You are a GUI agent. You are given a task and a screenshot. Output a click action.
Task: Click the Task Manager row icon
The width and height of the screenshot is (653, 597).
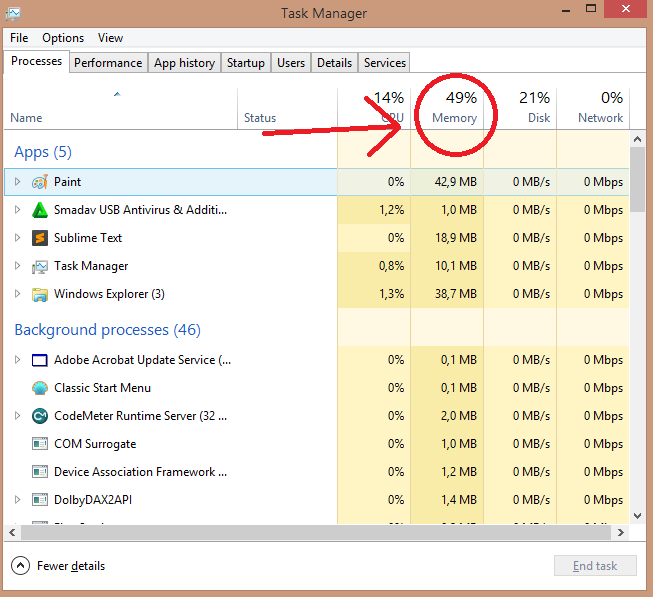[40, 266]
